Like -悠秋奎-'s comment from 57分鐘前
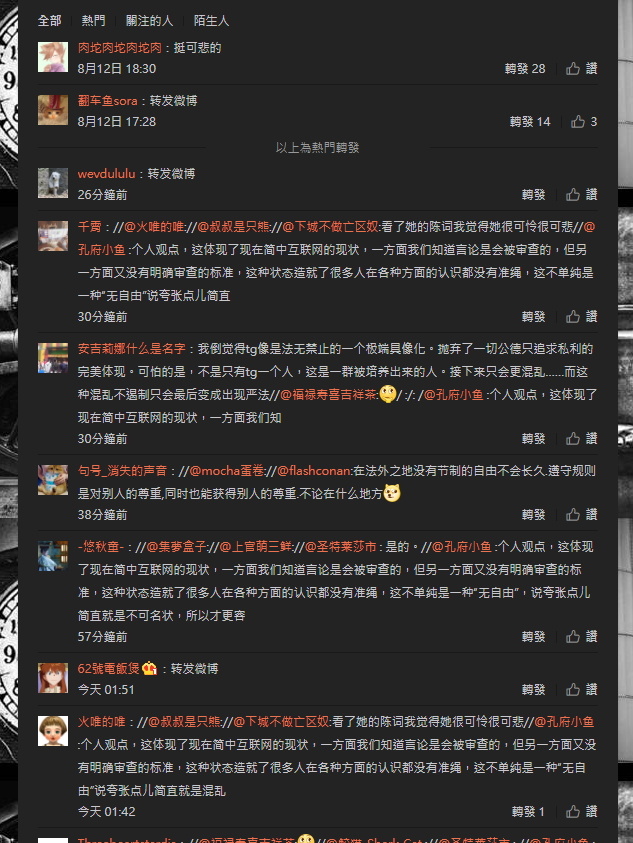633x843 pixels. click(581, 637)
